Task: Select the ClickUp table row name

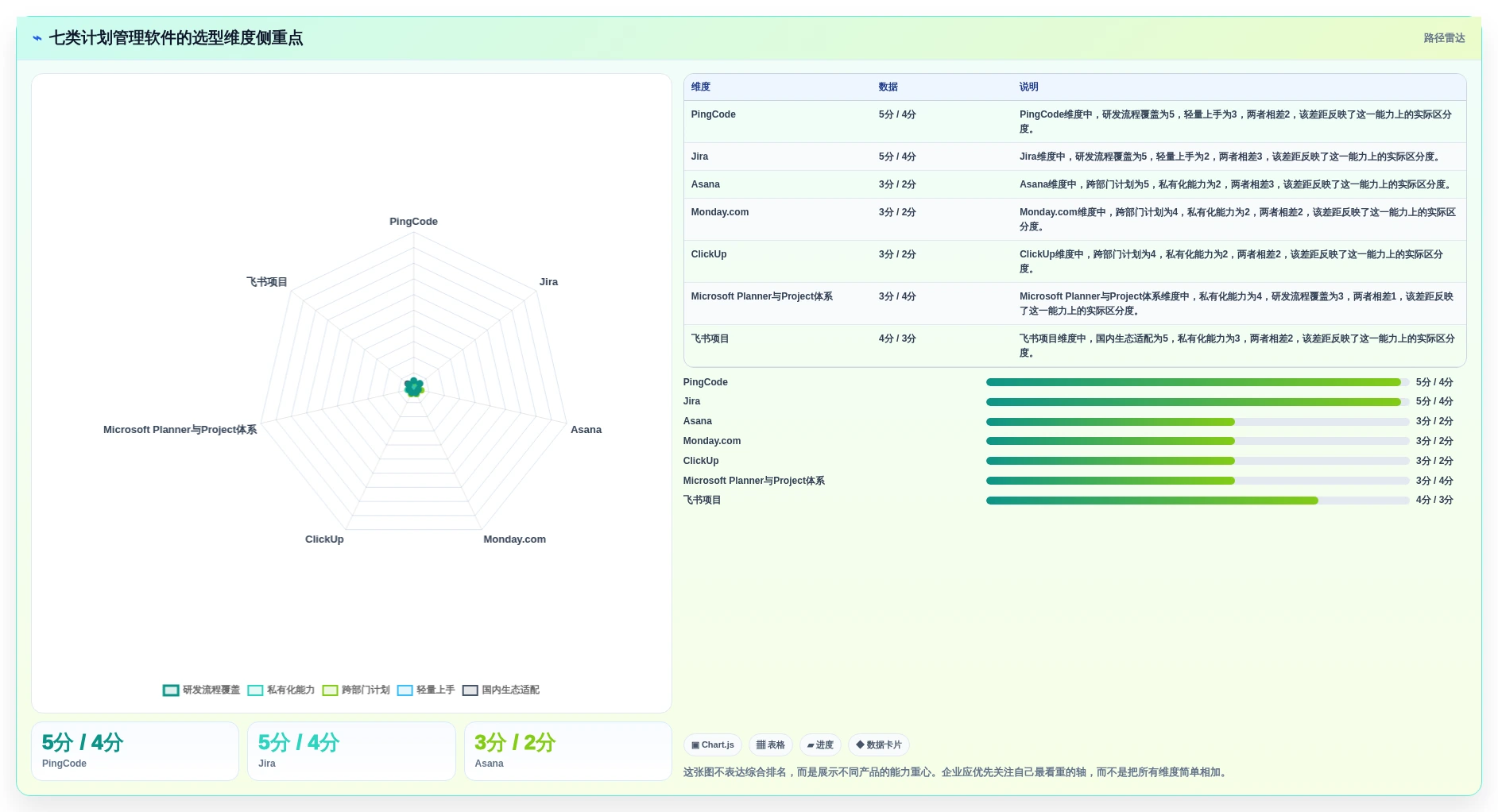Action: tap(708, 254)
